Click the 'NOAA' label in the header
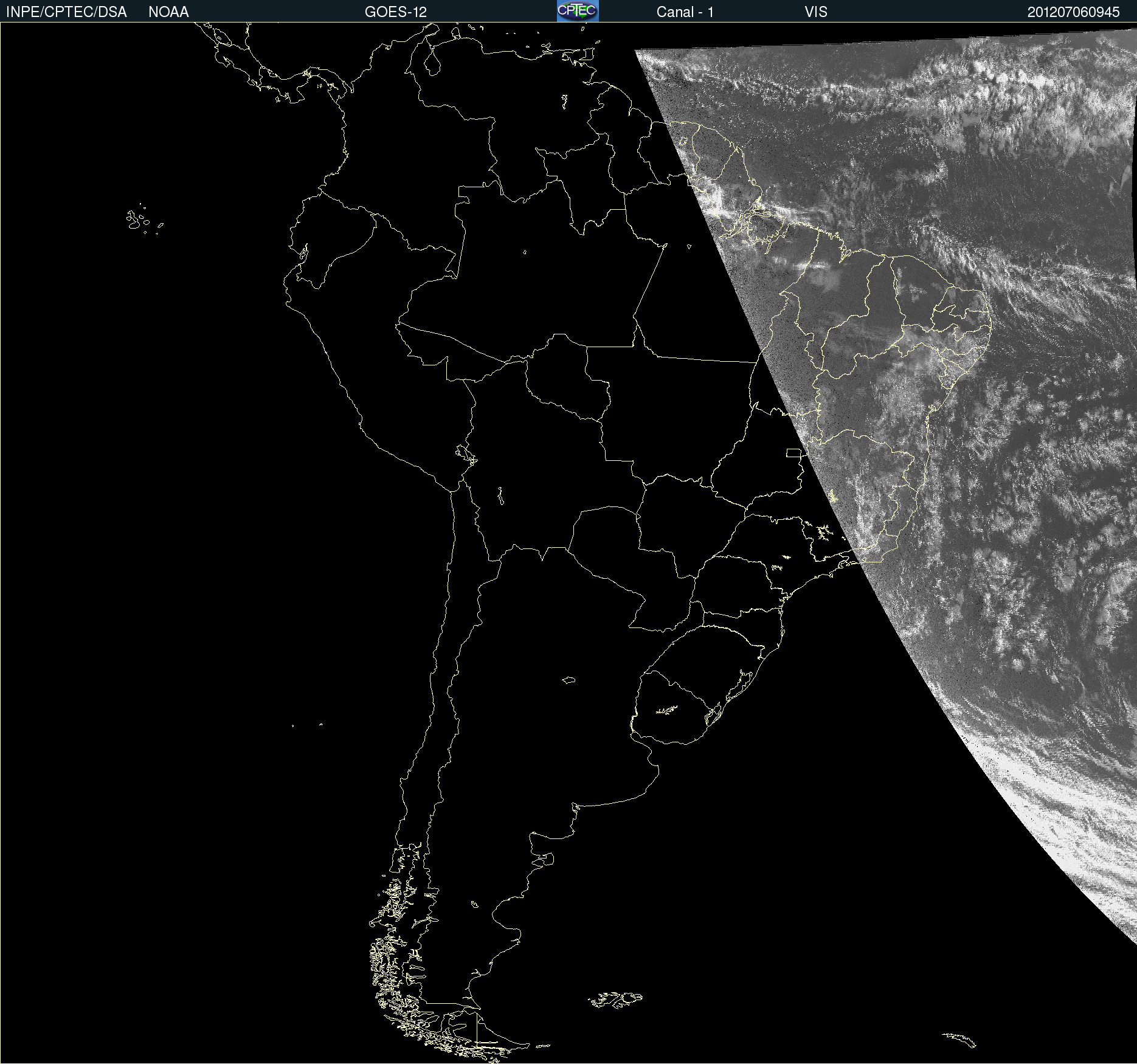 (168, 12)
